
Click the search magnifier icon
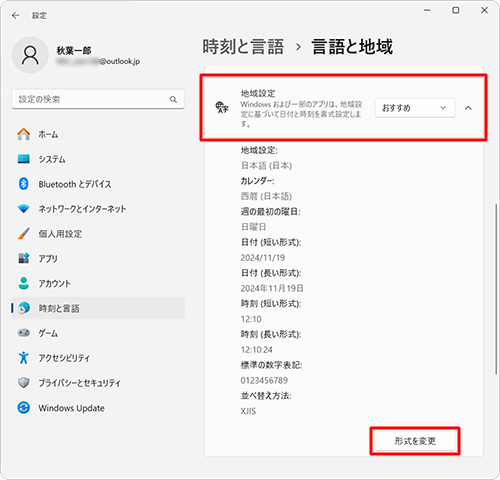pos(173,99)
